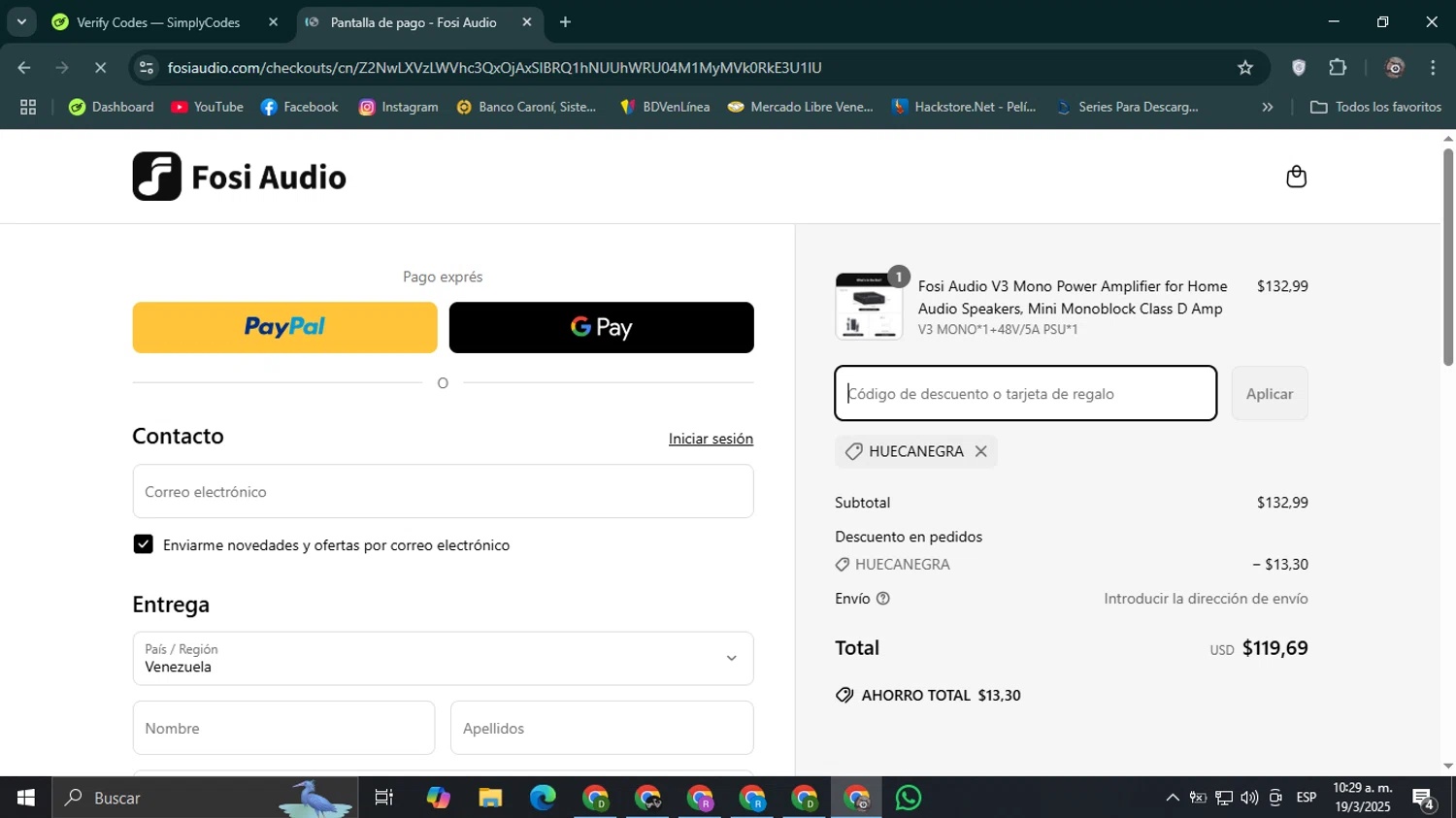
Task: Open Task View on the taskbar
Action: point(384,798)
